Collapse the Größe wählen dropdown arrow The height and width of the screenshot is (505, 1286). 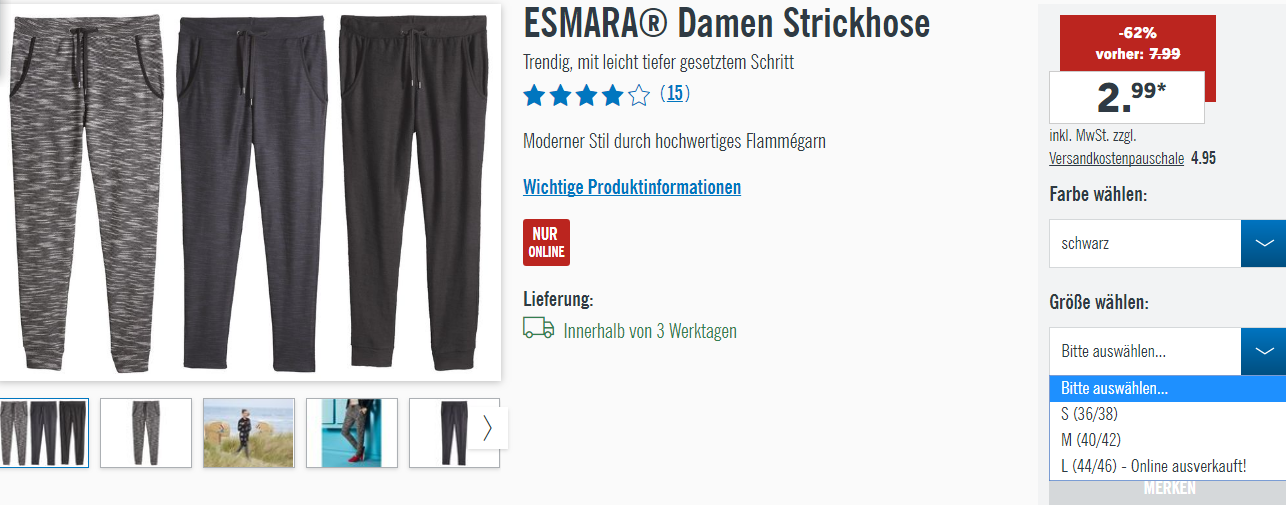1264,351
